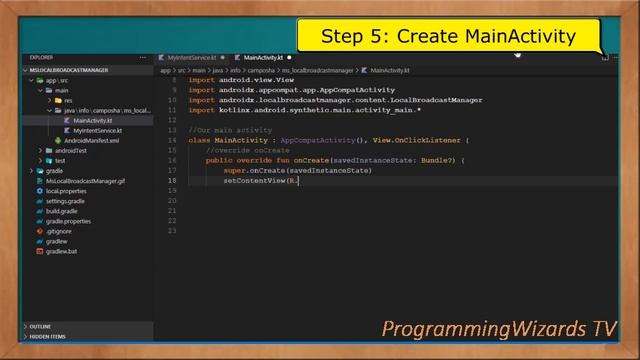Viewport: 640px width, 360px height.
Task: Collapse the java\info\camposha package folder chevron
Action: 49,111
